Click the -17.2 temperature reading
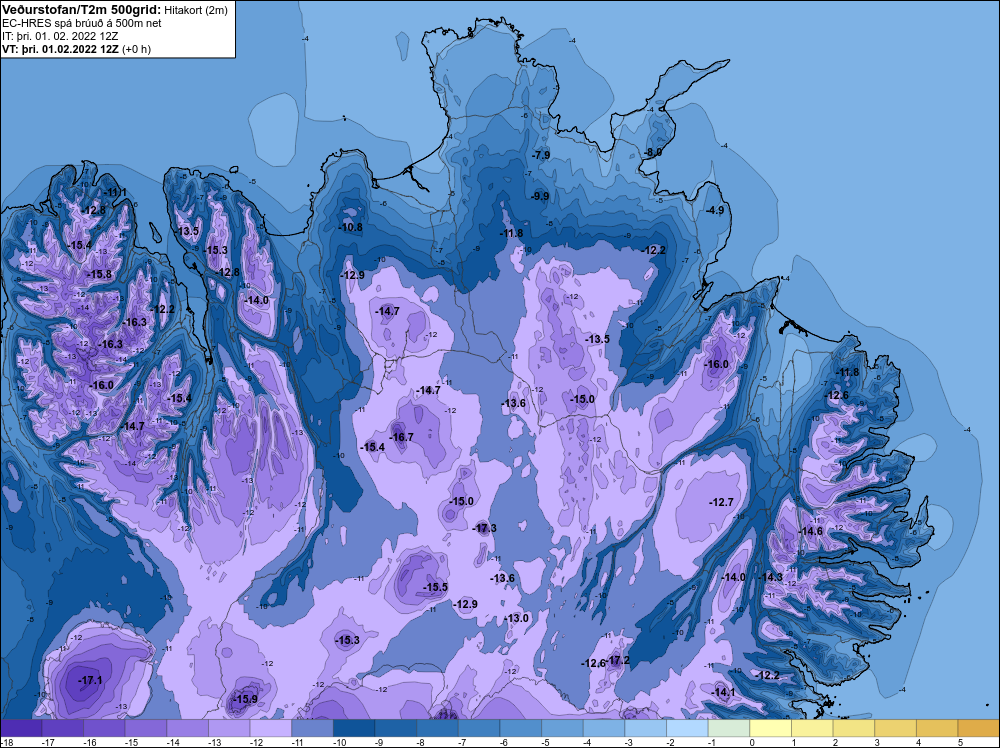Viewport: 1000px width, 748px height. (x=618, y=660)
